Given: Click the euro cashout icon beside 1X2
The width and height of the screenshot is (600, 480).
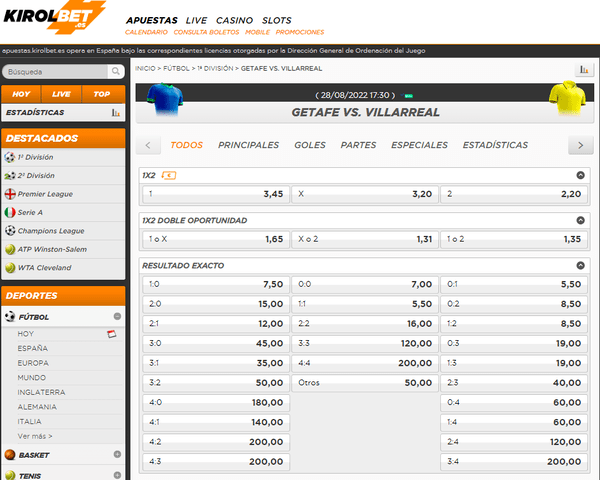Looking at the screenshot, I should tap(169, 175).
